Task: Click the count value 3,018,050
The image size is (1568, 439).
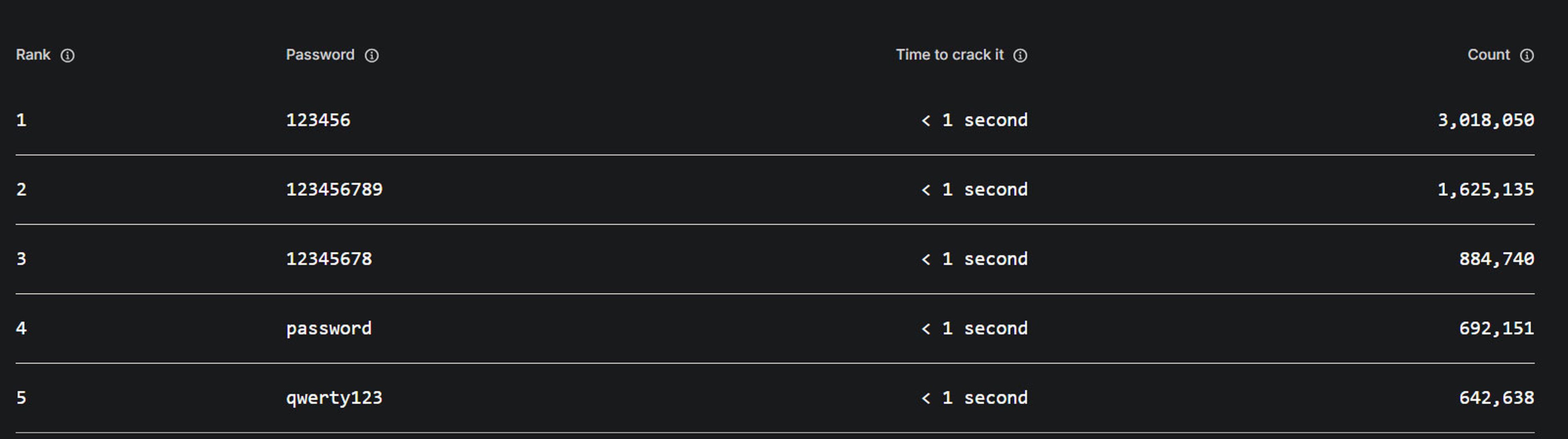Action: pyautogui.click(x=1486, y=120)
